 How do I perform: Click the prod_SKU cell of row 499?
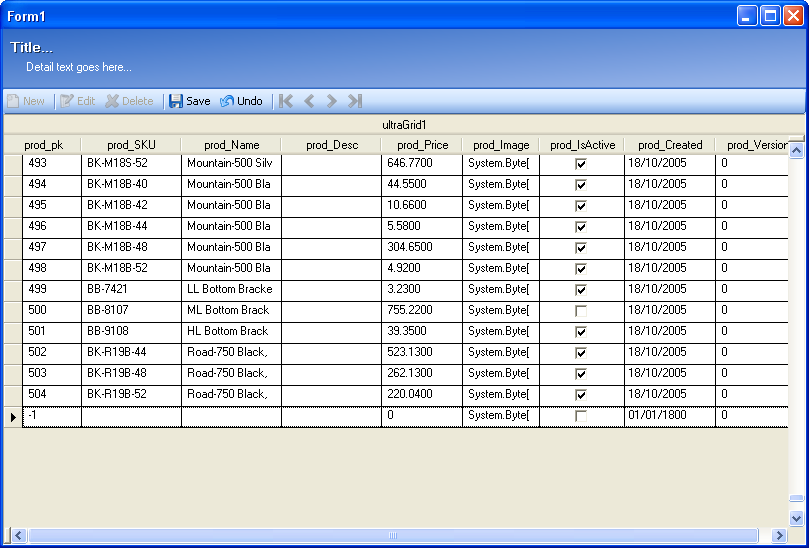coord(131,289)
